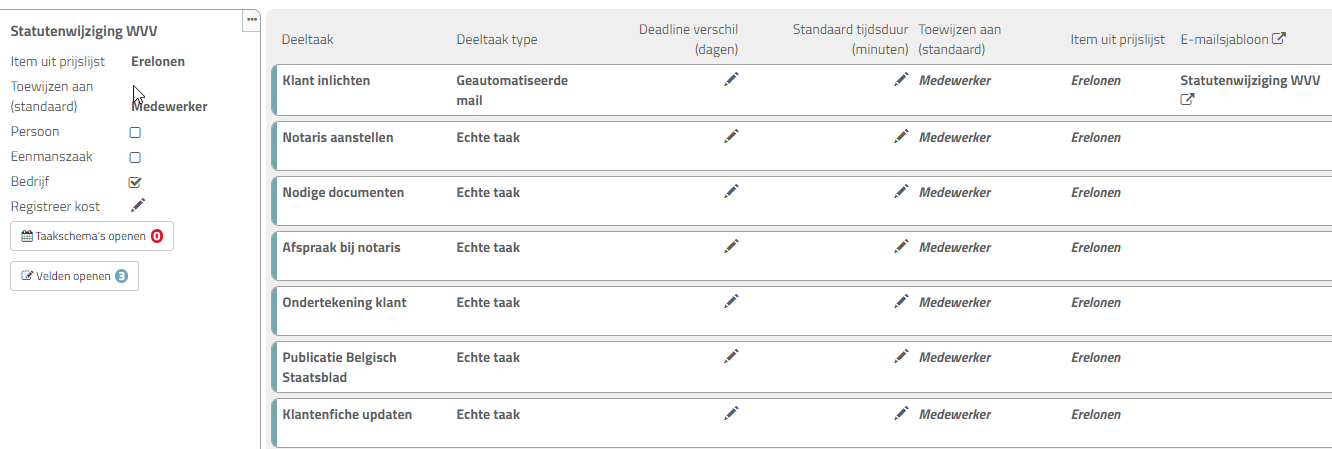The height and width of the screenshot is (449, 1332).
Task: Click Medewerker assignee for Klantenfiche updaten
Action: [954, 414]
